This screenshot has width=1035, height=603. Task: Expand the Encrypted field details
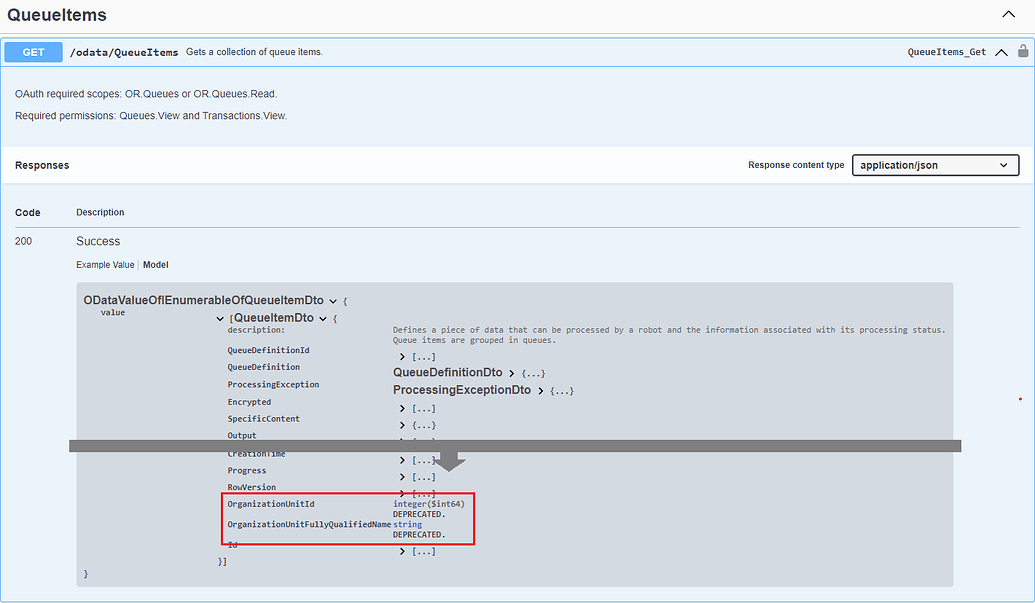coord(401,407)
